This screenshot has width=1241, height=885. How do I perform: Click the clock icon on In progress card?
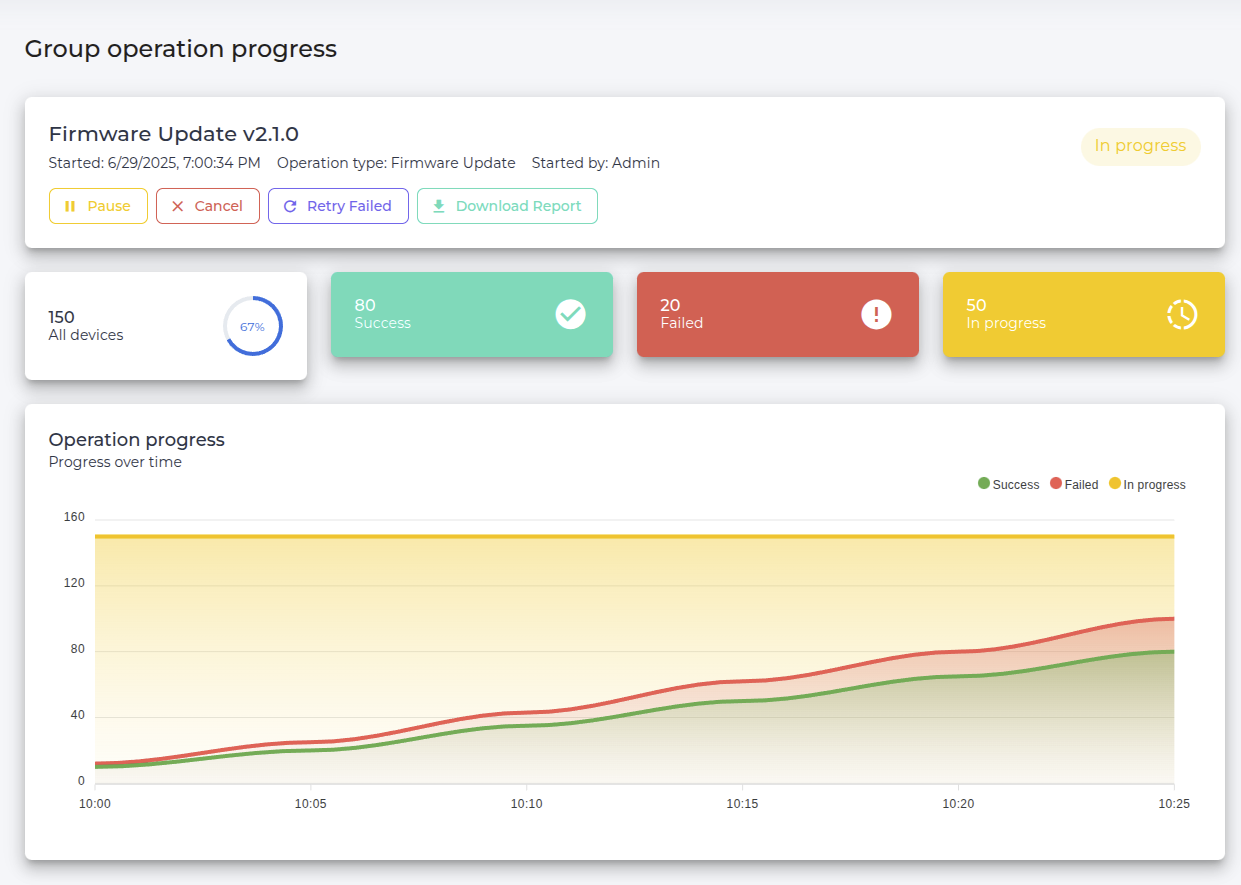1182,314
